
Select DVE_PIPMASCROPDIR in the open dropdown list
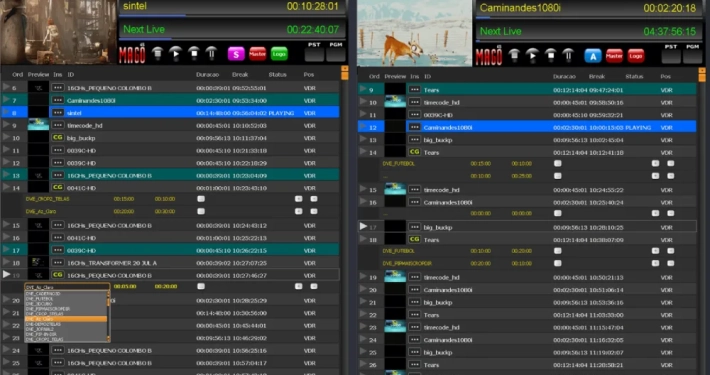coord(66,309)
